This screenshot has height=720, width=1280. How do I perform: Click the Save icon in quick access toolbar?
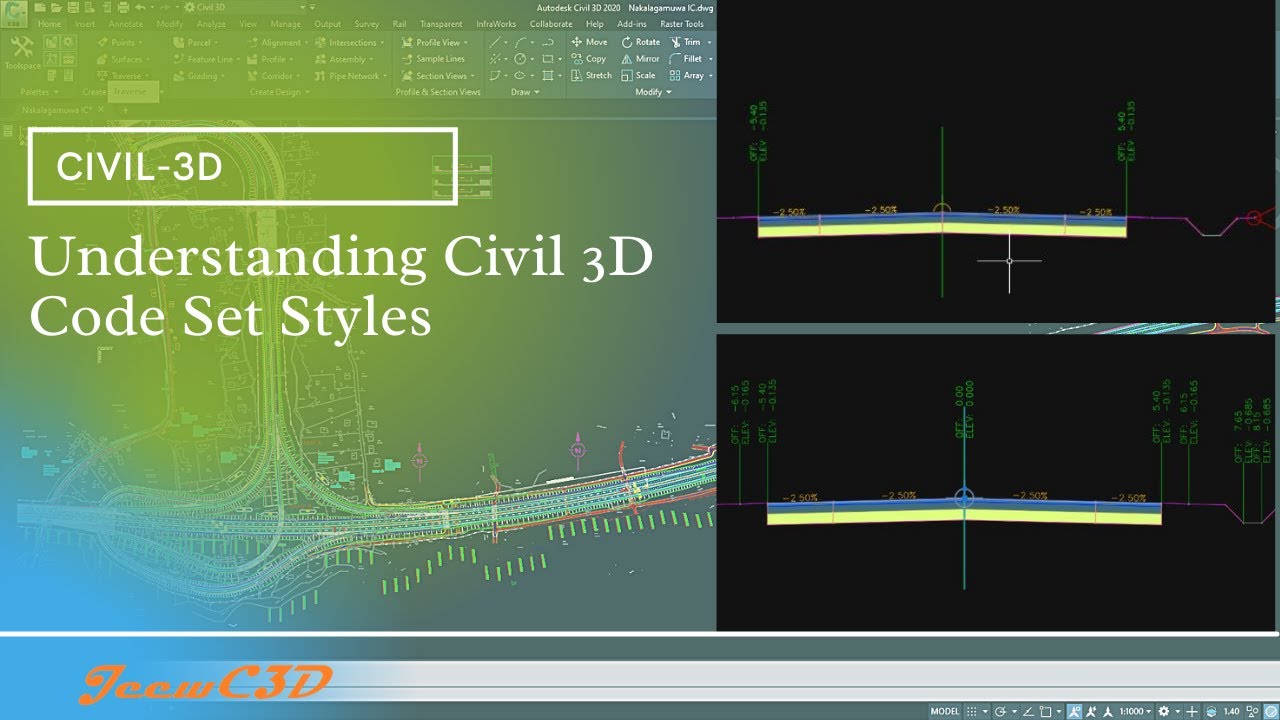click(x=73, y=7)
